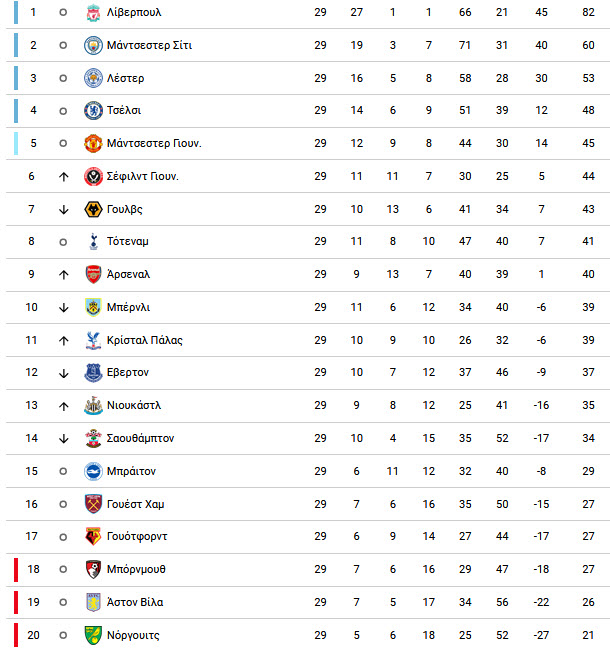Viewport: 610px width, 659px height.
Task: Click up arrow beside Σέφιλντ Γιουν.
Action: 63,177
